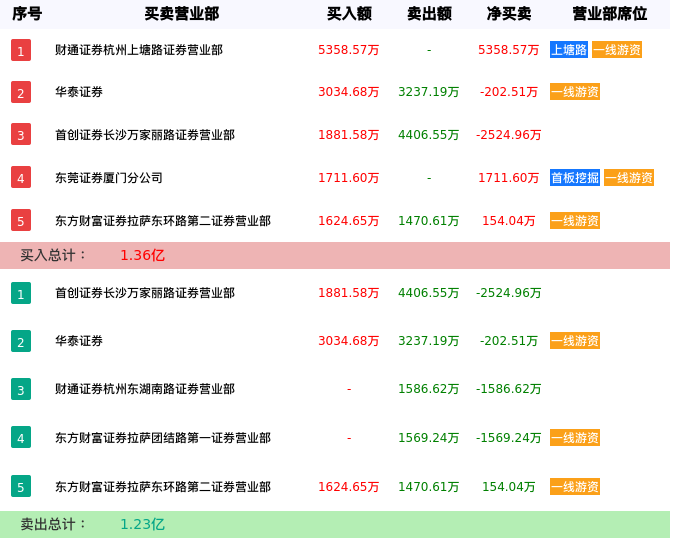
Task: Click the -1586.62万 net value
Action: (x=509, y=389)
